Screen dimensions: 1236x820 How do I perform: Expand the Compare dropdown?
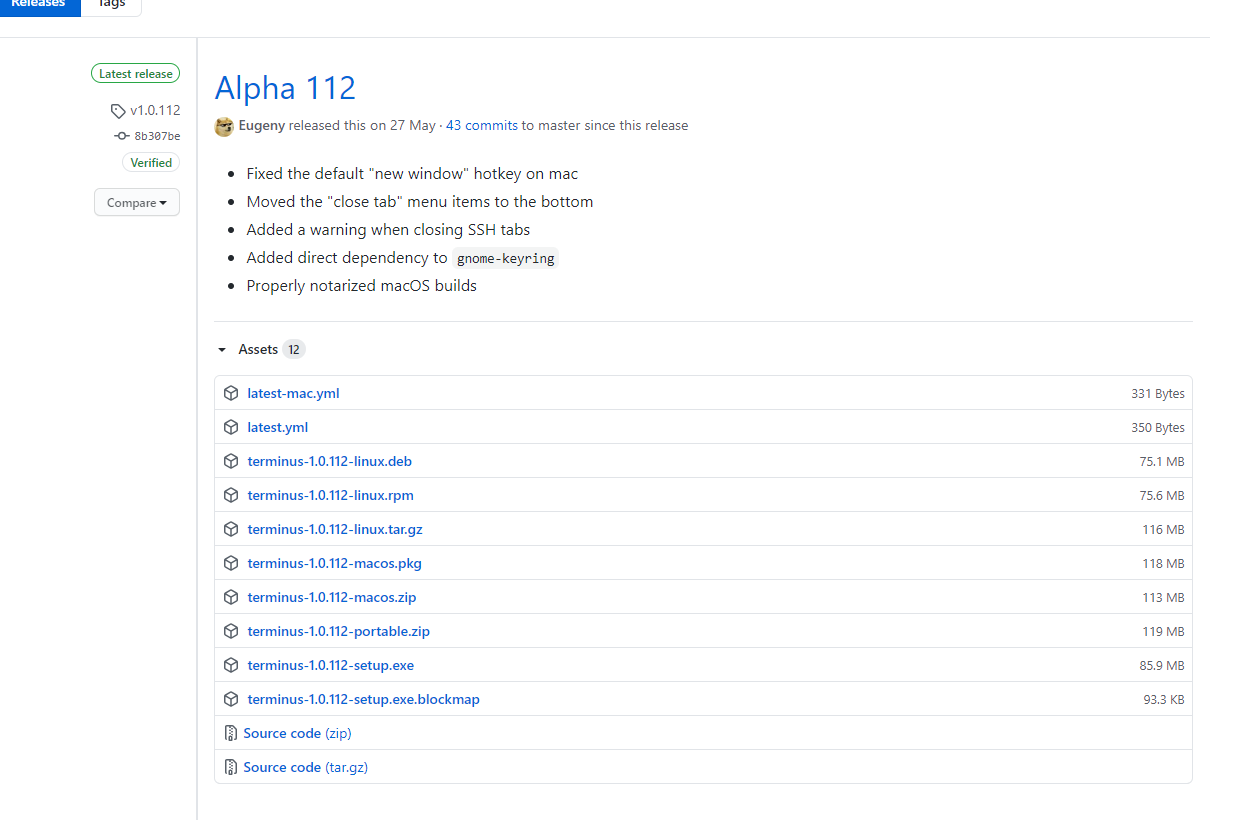136,202
